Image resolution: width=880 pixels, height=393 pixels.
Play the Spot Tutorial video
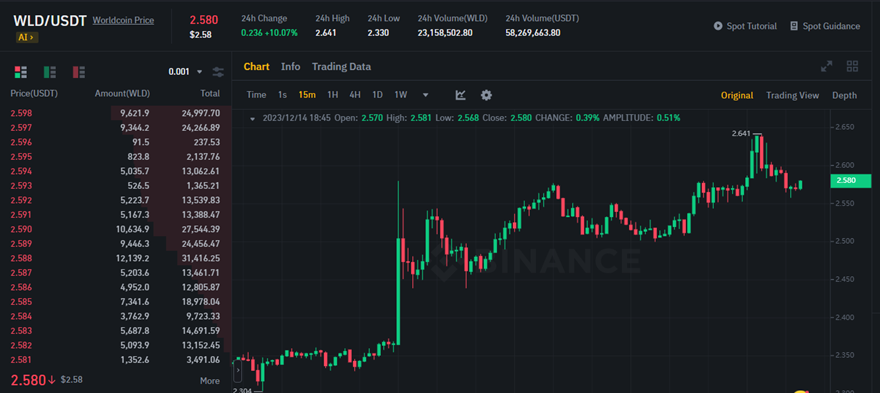[718, 26]
